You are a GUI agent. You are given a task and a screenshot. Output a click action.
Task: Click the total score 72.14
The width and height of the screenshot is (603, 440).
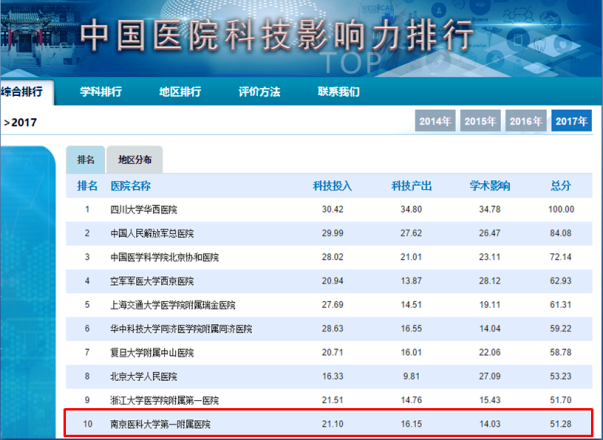pos(561,257)
